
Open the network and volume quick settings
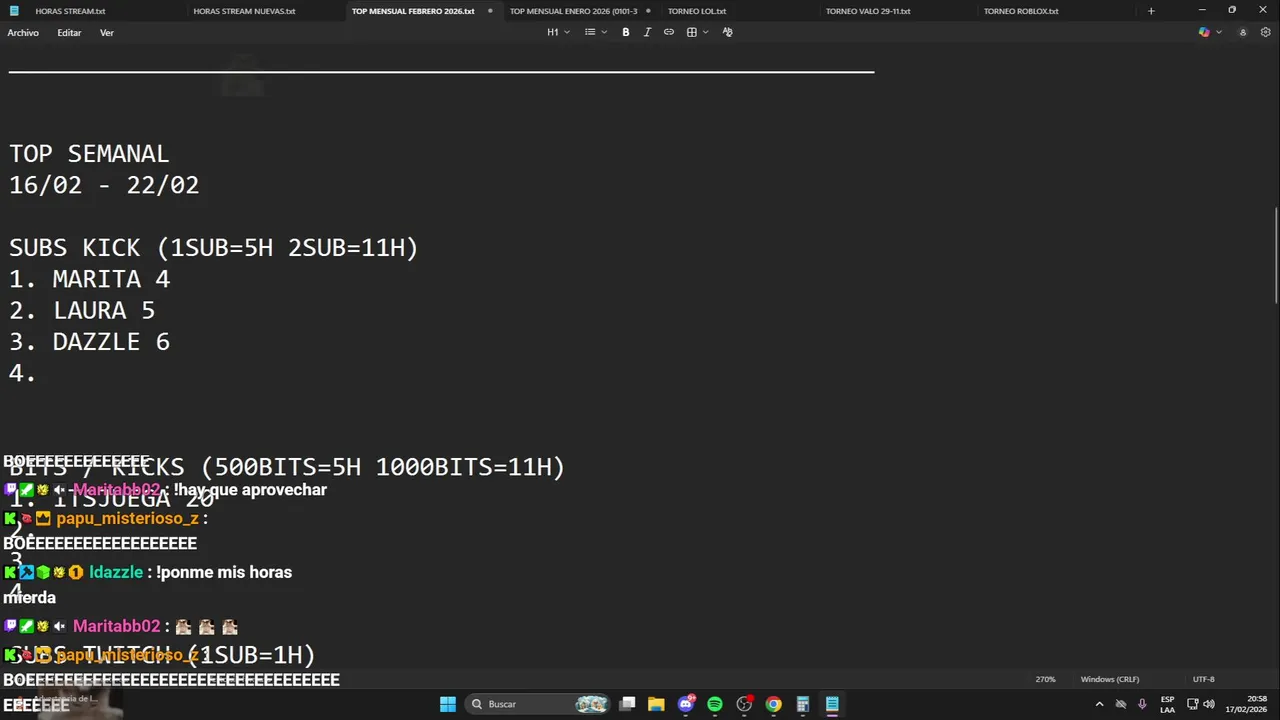tap(1201, 704)
